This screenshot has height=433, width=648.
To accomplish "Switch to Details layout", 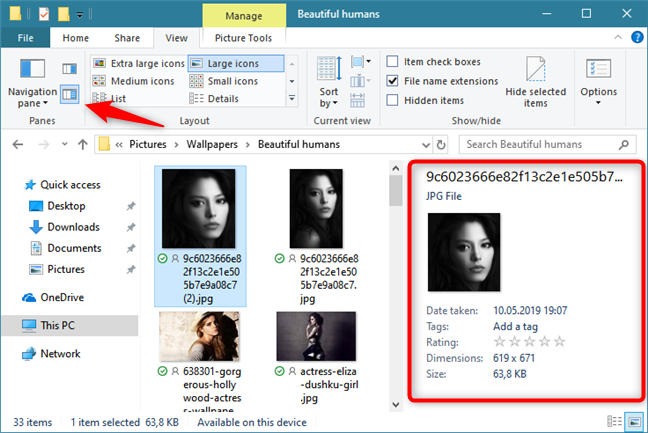I will (214, 98).
